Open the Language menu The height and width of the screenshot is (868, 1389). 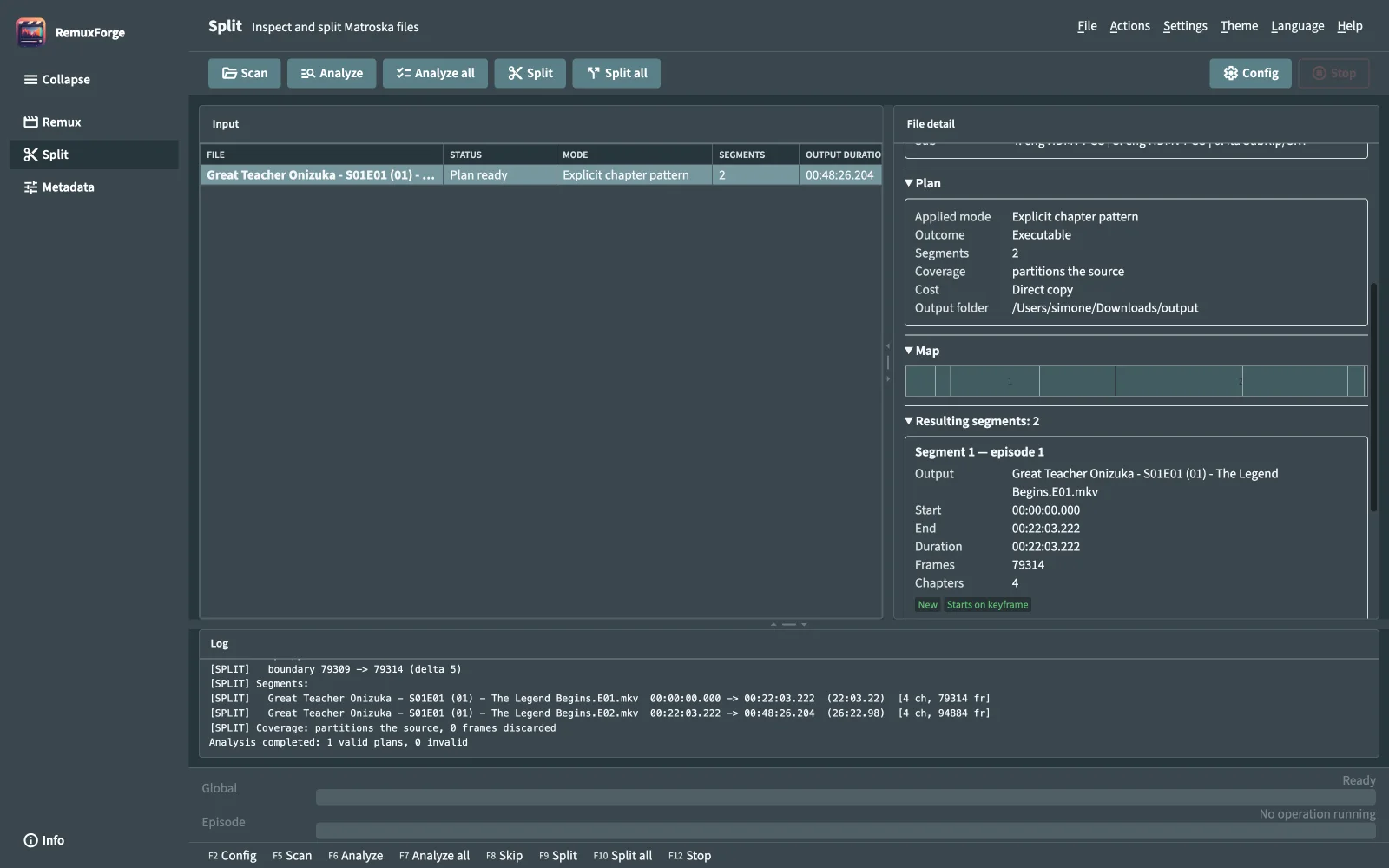point(1298,26)
